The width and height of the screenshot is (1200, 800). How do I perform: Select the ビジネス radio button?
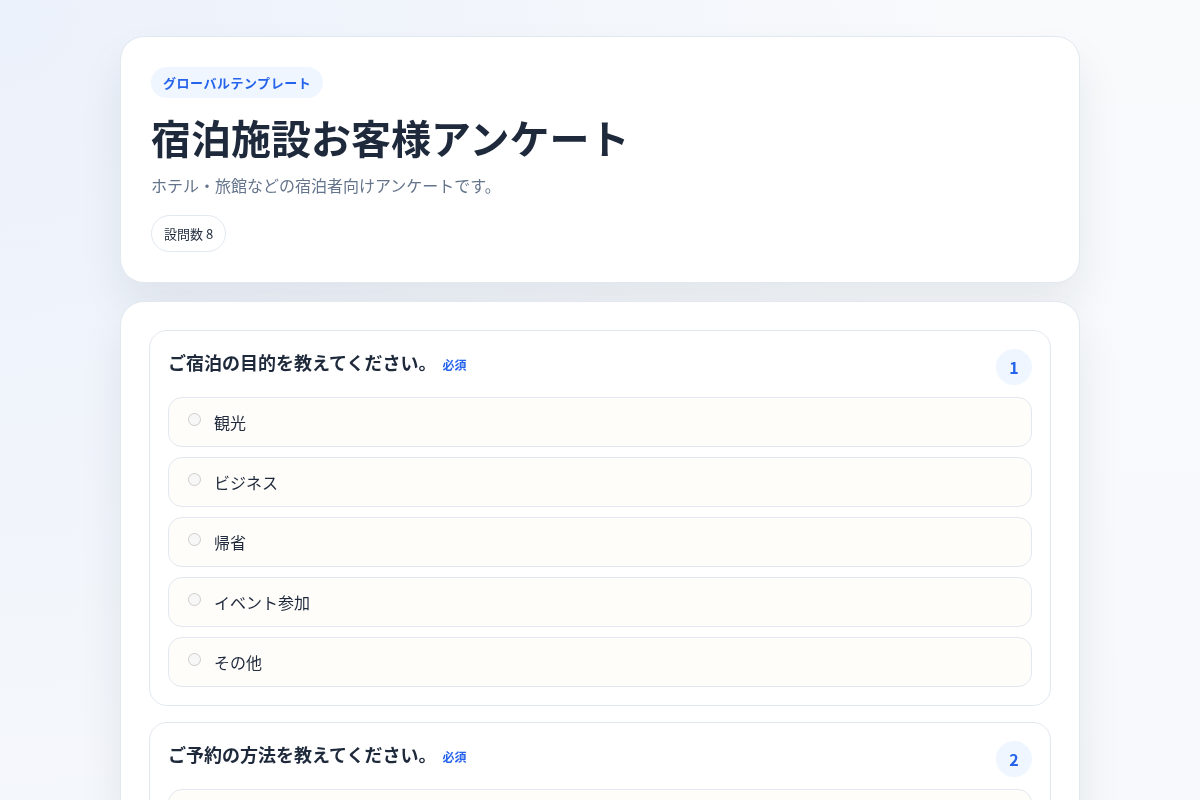point(194,480)
